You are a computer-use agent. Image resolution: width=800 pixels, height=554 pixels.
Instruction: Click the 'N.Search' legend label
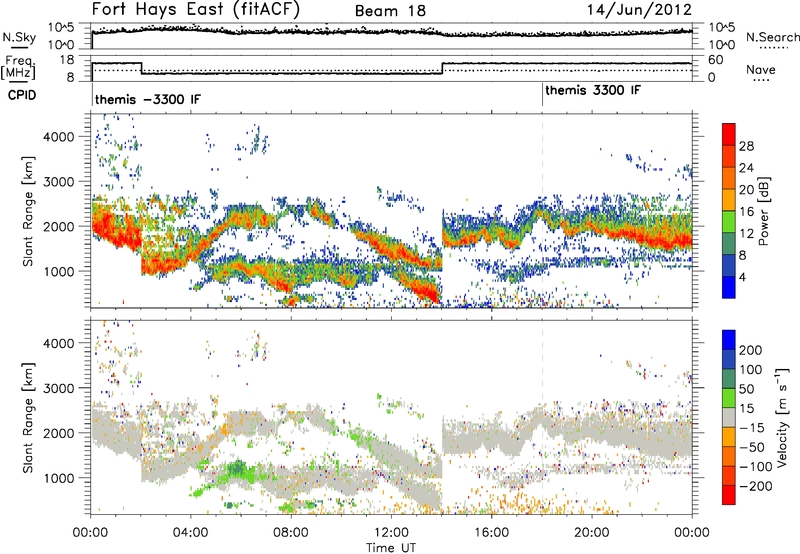tap(772, 37)
